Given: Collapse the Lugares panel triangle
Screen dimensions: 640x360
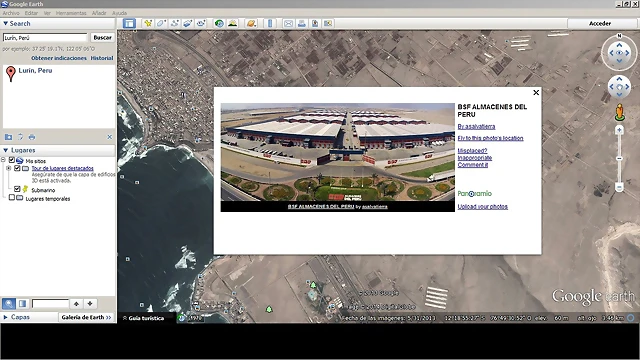Looking at the screenshot, I should 6,150.
